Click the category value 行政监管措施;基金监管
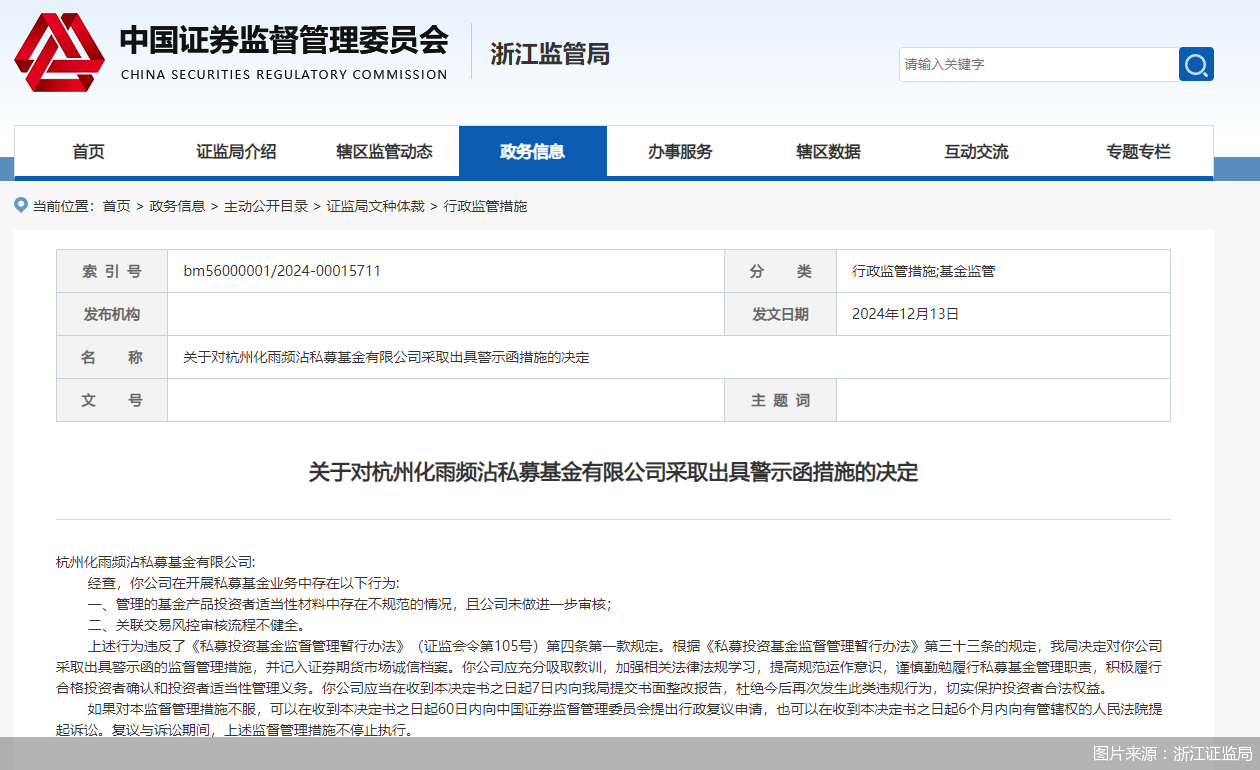Image resolution: width=1260 pixels, height=770 pixels. 923,271
